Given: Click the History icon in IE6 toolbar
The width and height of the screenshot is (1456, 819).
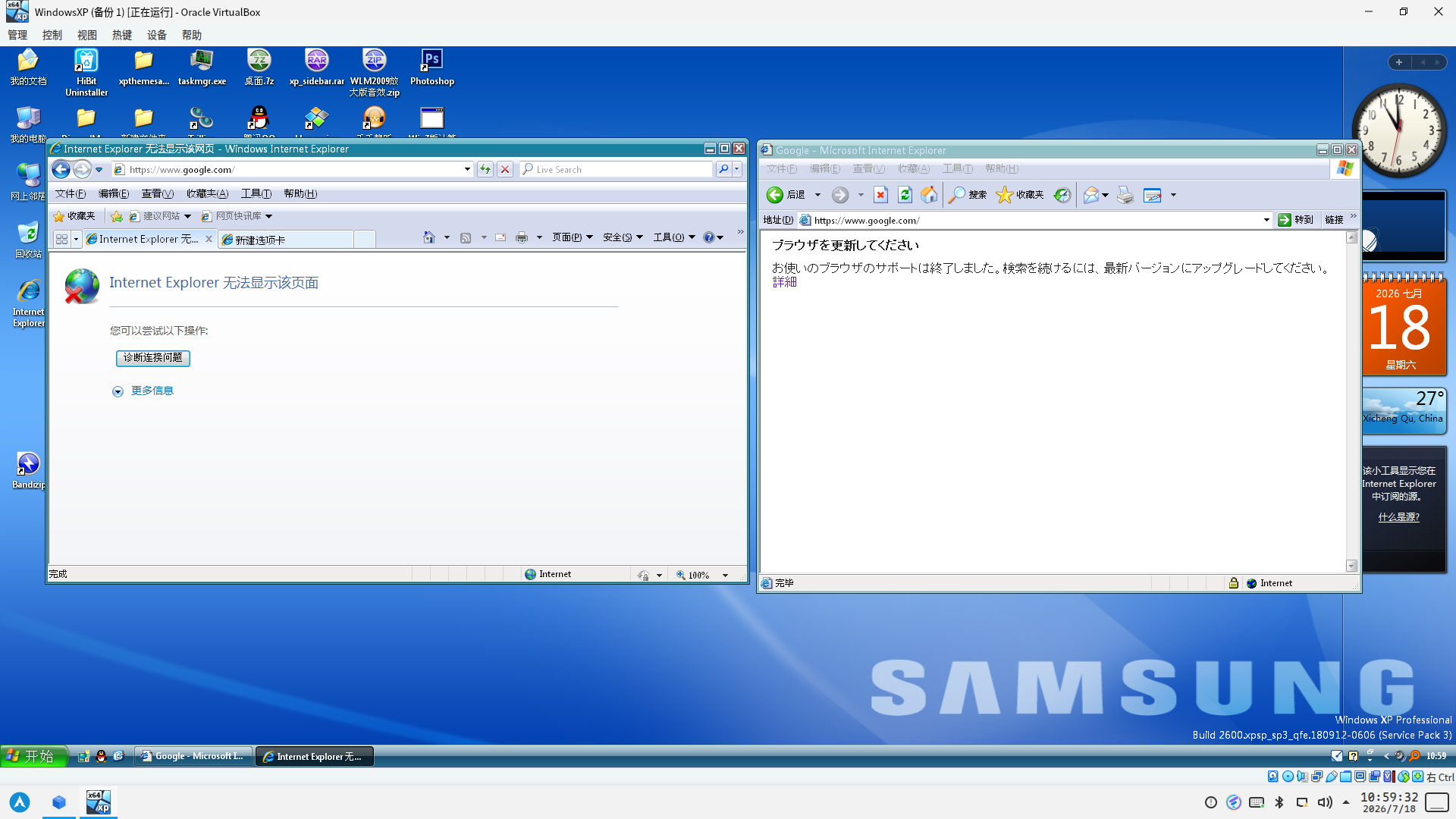Looking at the screenshot, I should (1062, 195).
